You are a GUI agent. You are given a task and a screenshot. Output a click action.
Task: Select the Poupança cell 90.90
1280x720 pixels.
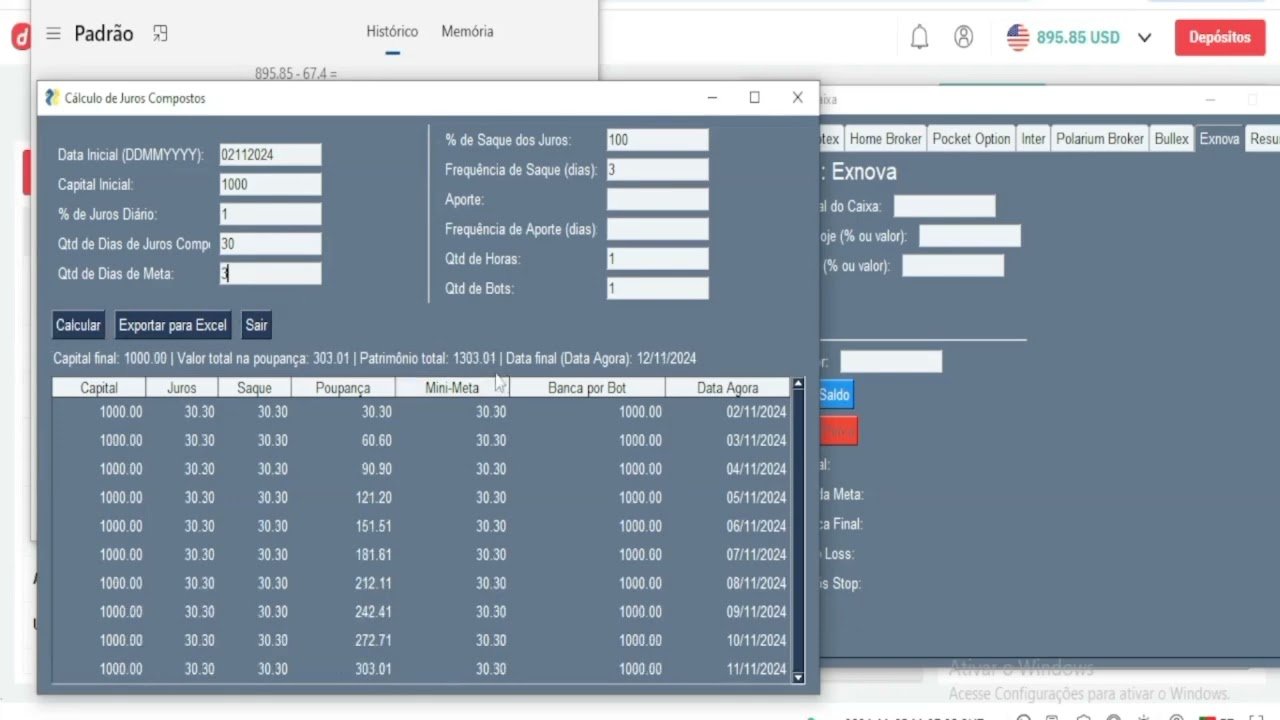(376, 469)
